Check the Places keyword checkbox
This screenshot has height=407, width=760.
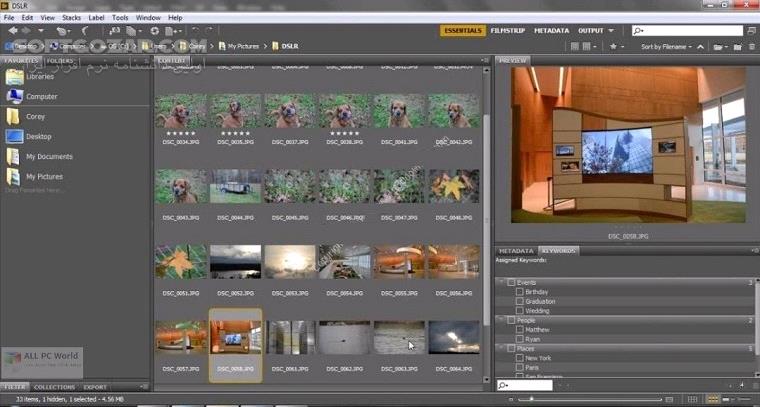(x=511, y=348)
